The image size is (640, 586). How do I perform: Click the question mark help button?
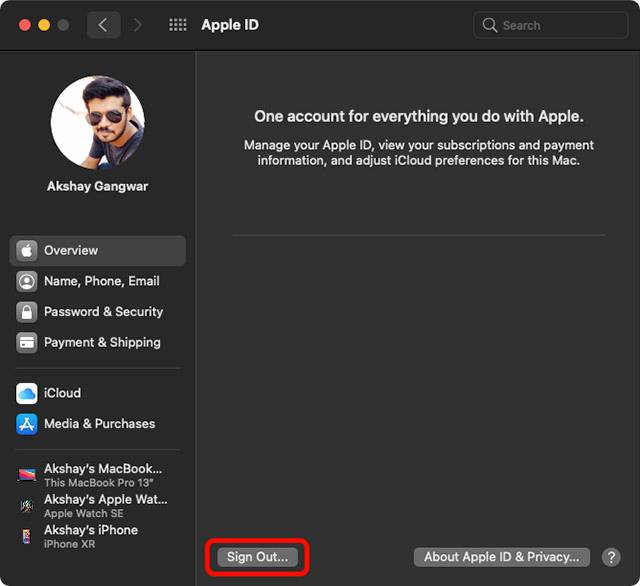pos(611,557)
